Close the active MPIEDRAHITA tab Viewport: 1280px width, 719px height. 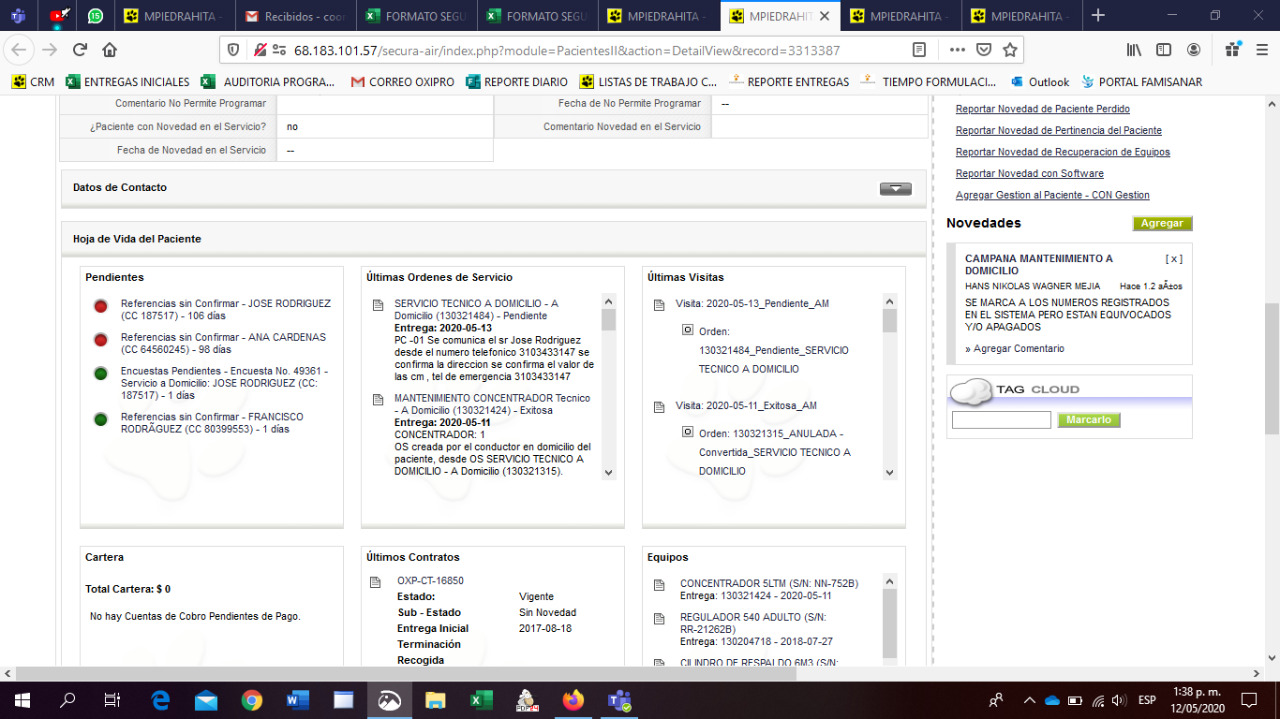click(824, 16)
